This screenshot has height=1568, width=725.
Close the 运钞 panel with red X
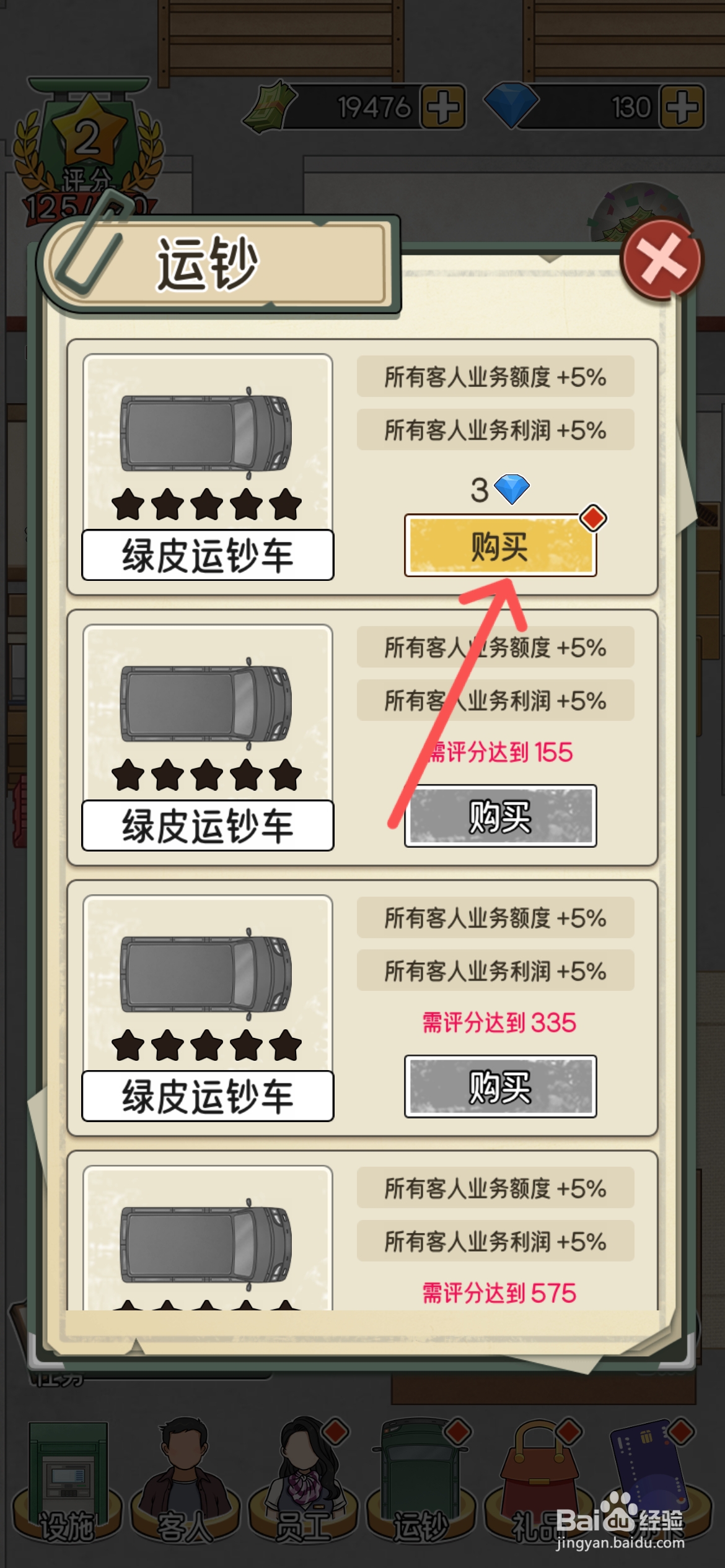click(662, 259)
